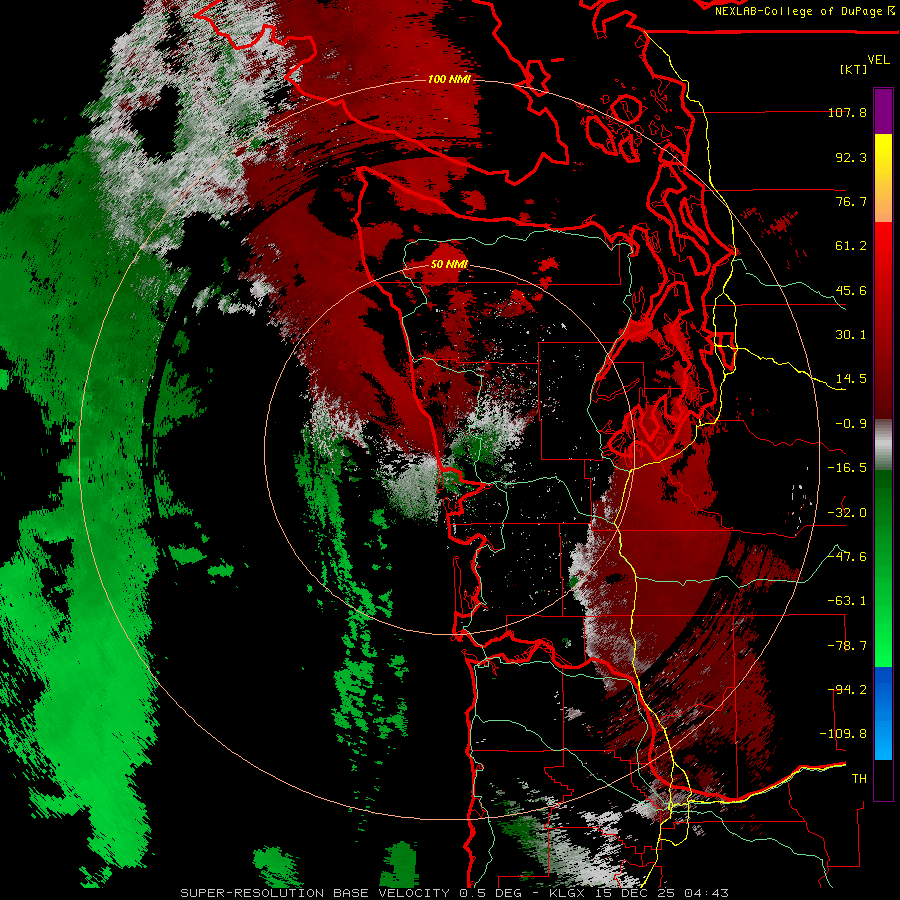This screenshot has width=900, height=900.
Task: Click the 92.3 velocity scale value
Action: click(851, 157)
